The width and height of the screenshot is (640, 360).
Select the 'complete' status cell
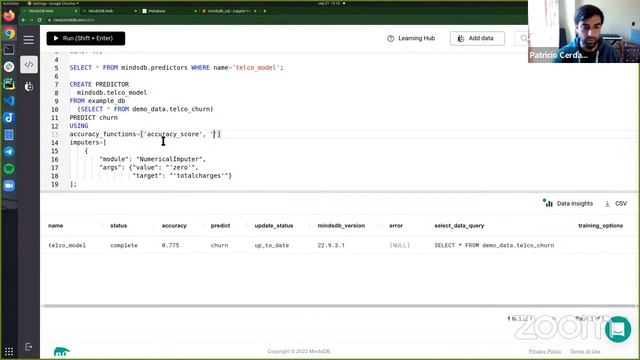124,245
